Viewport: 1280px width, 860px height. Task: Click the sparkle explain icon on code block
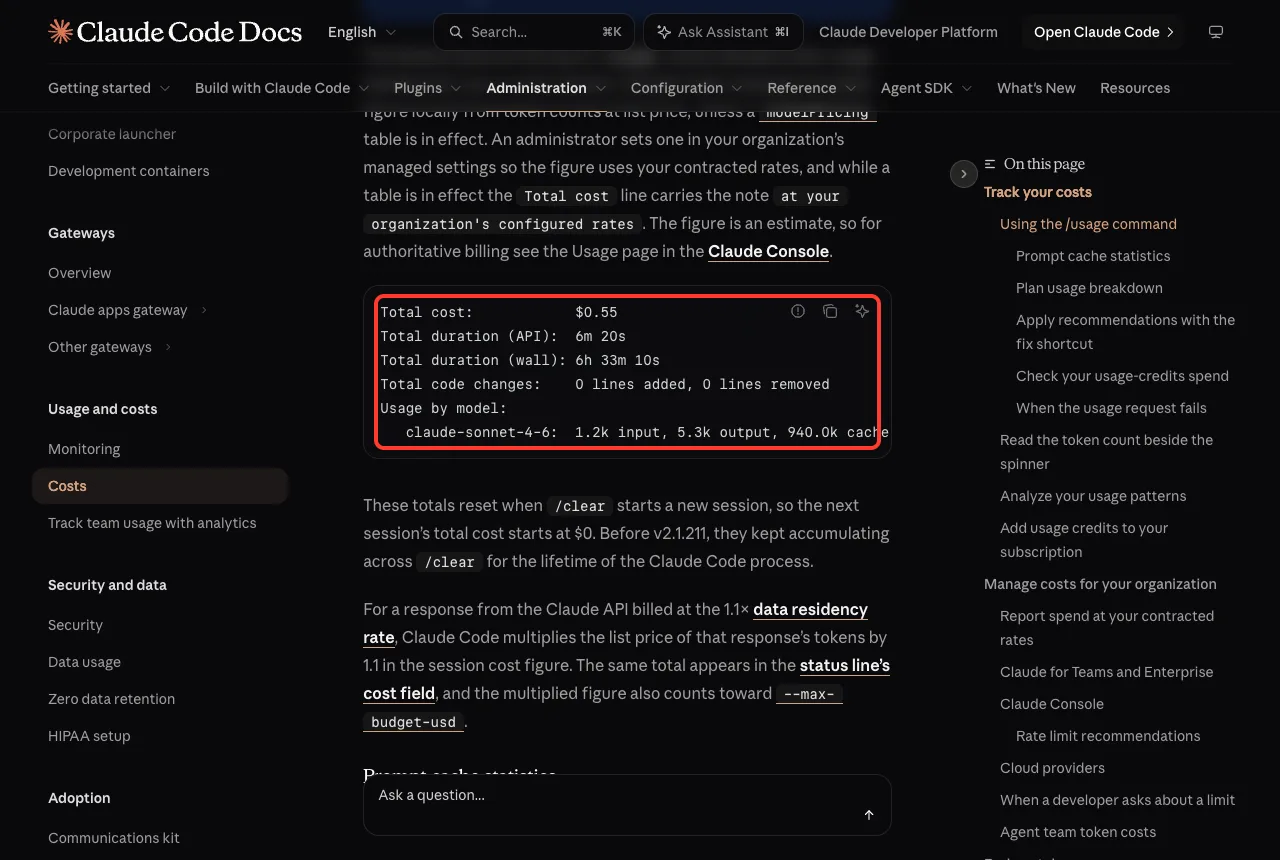coord(862,311)
